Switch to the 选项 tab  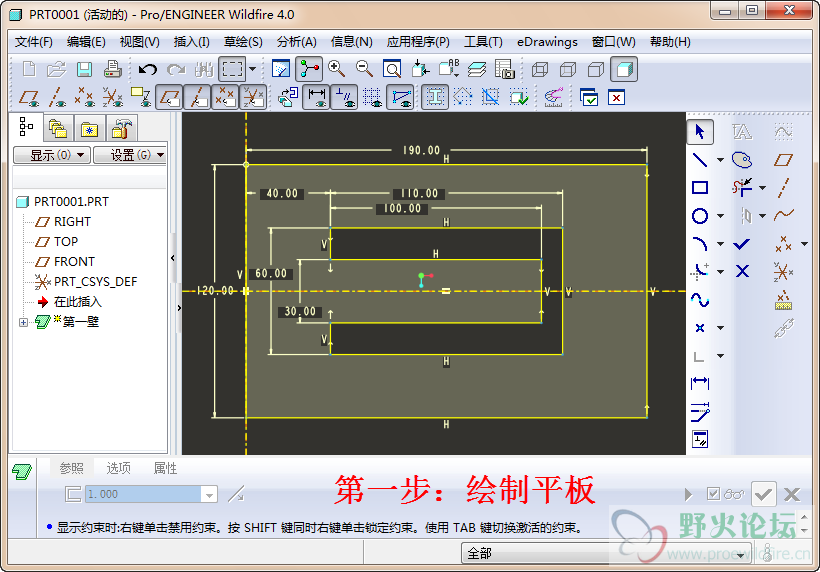point(119,468)
